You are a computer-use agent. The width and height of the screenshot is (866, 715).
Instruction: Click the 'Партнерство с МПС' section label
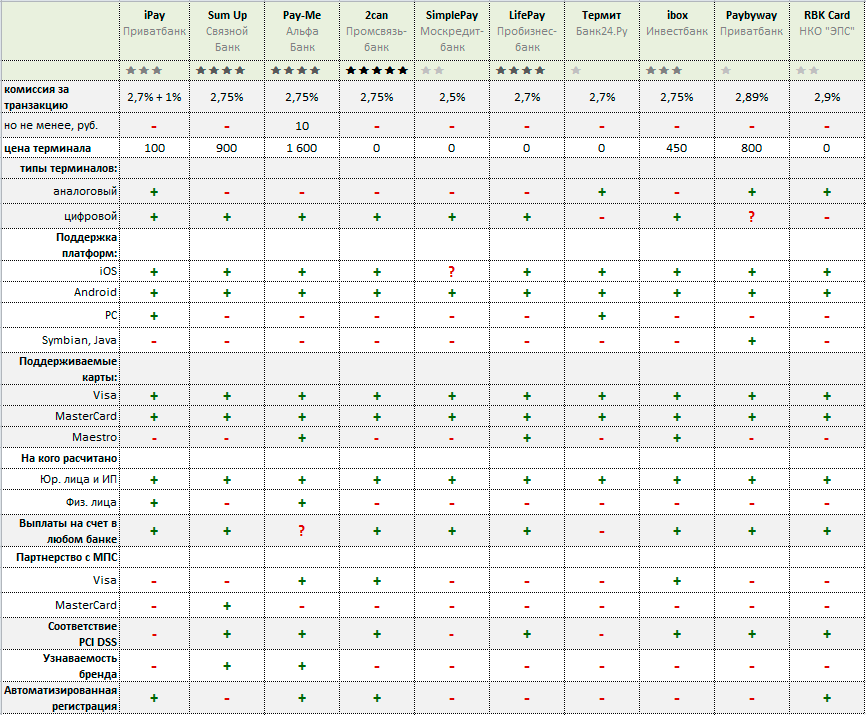click(x=67, y=557)
